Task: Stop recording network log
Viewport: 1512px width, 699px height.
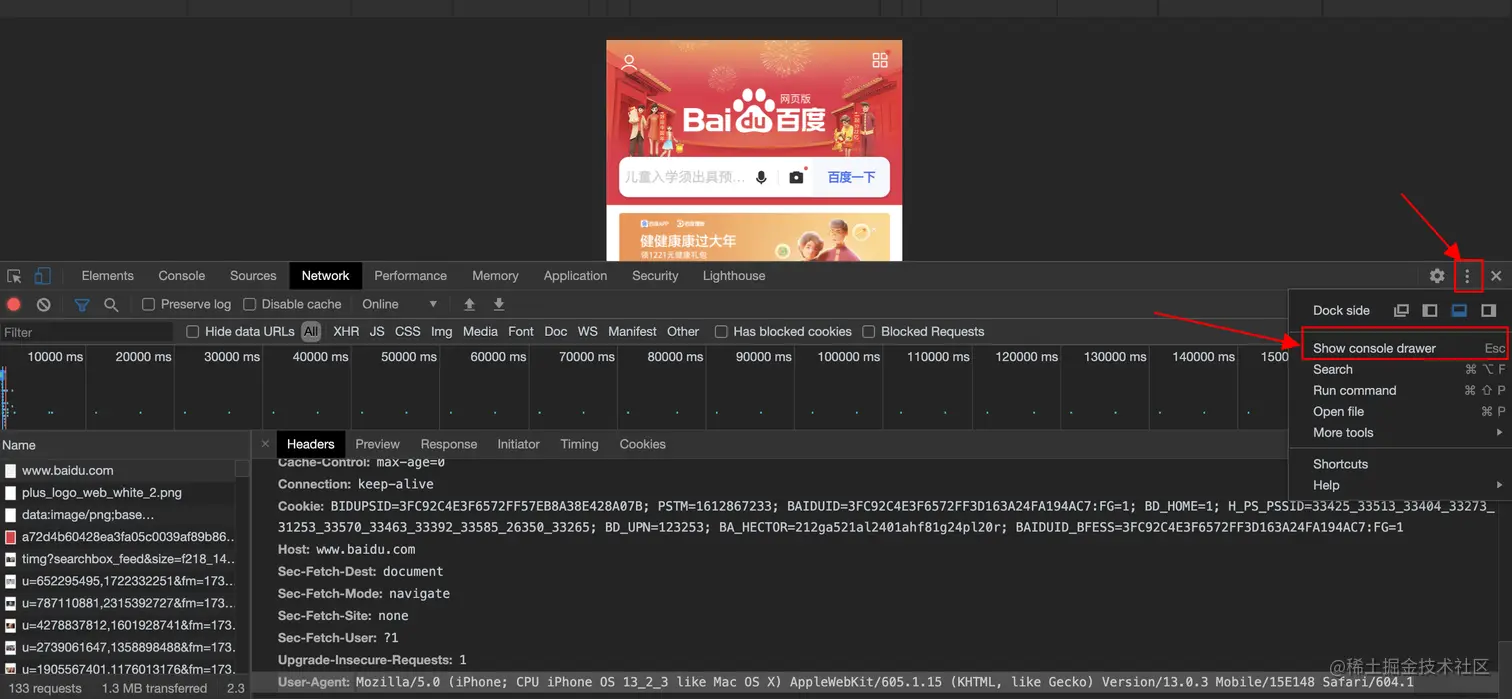Action: (x=14, y=304)
